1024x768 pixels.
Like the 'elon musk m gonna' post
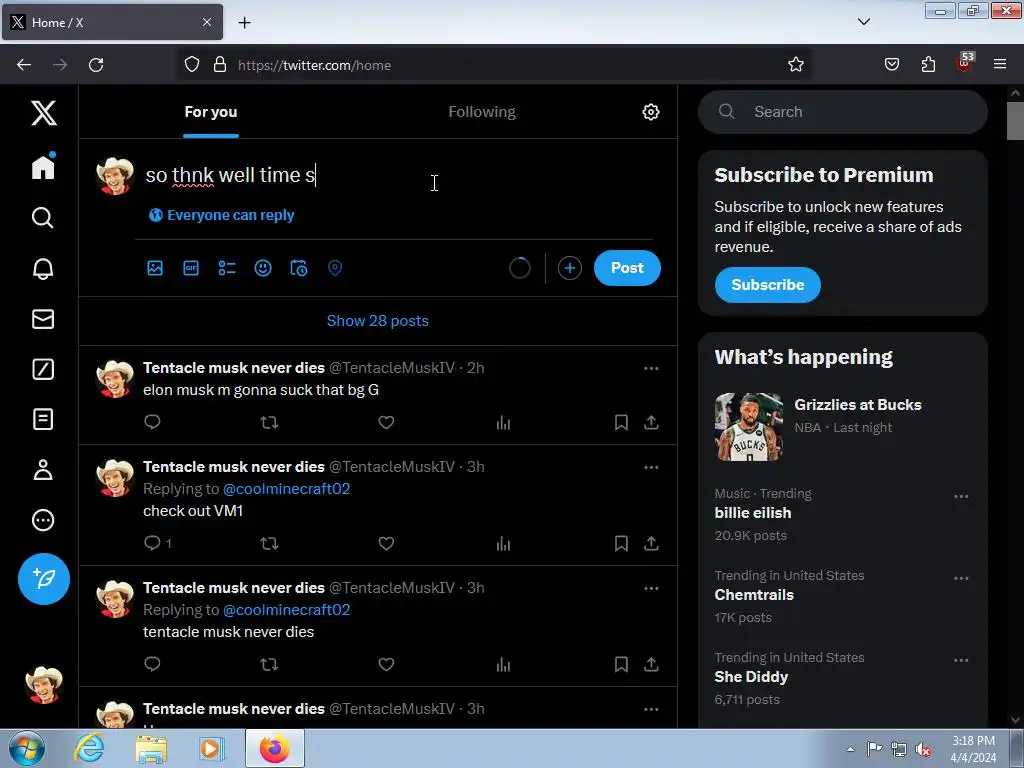pos(386,423)
